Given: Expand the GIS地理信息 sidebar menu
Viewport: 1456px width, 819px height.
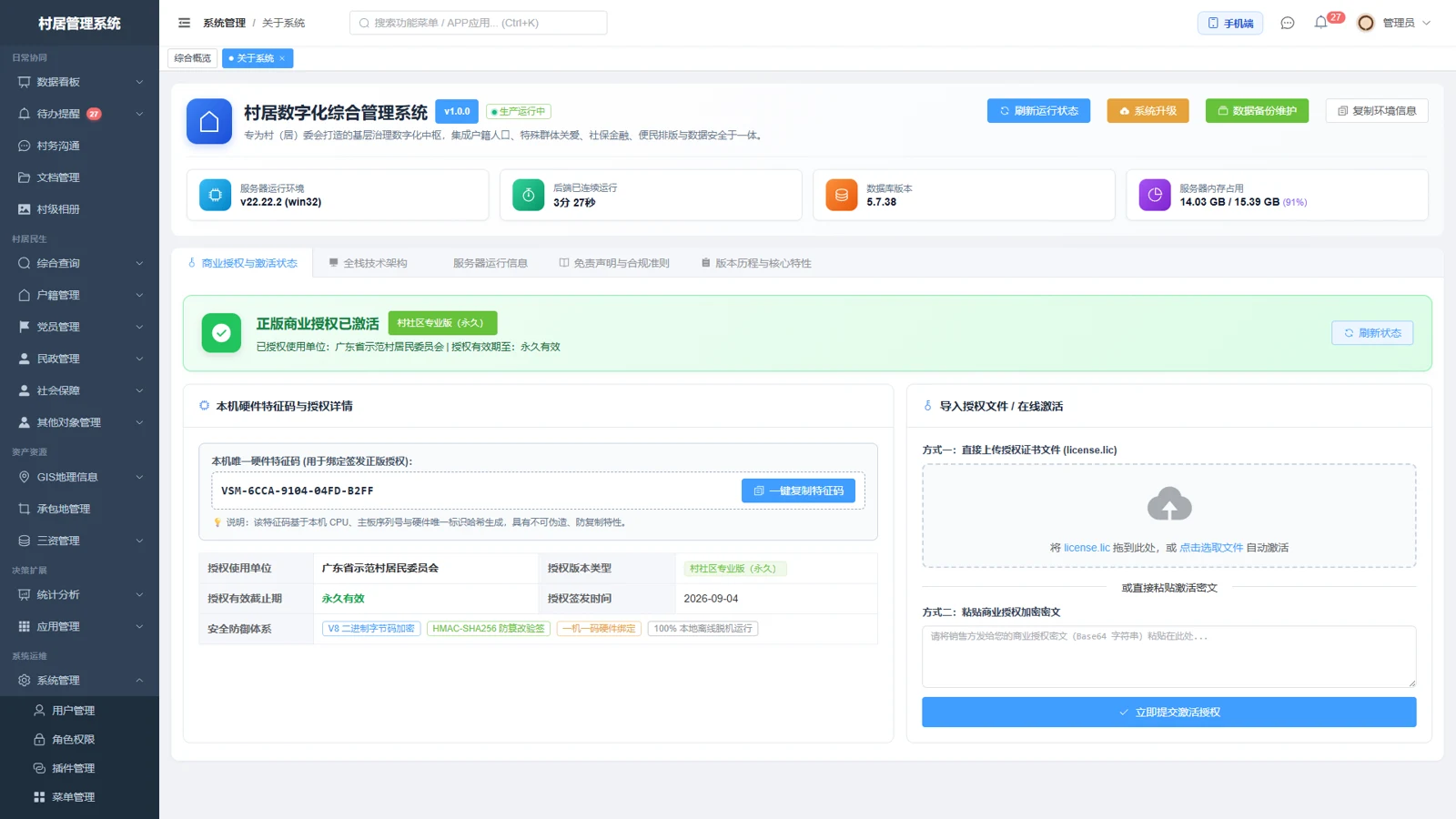Looking at the screenshot, I should [79, 477].
